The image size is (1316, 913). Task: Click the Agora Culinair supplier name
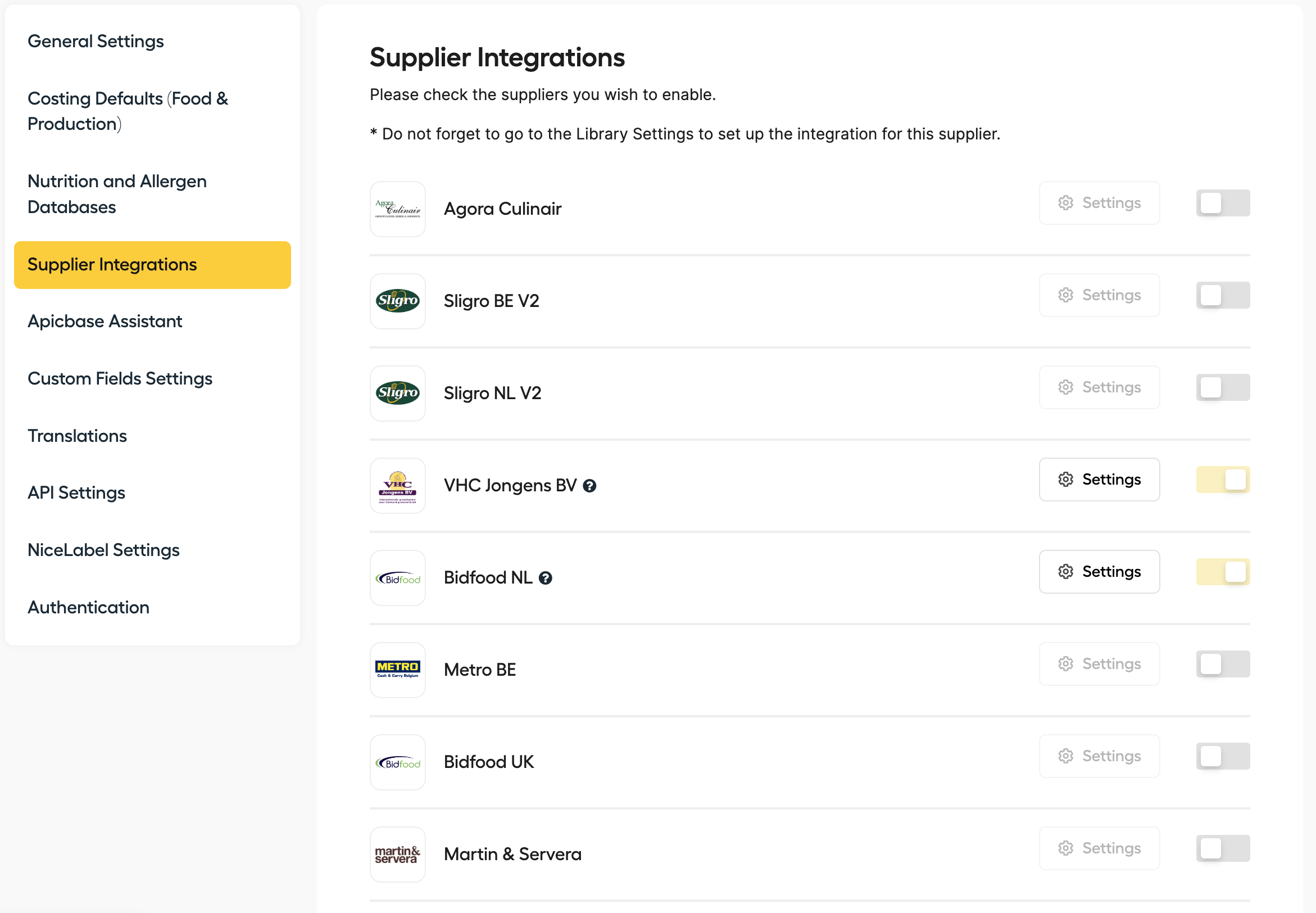502,209
